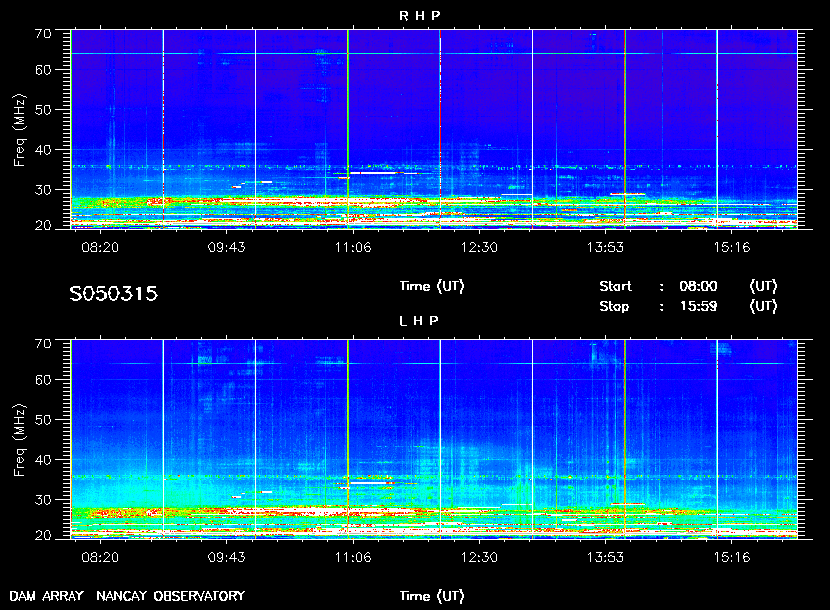The width and height of the screenshot is (830, 610).
Task: Click the Time (UT) label under LHP plot
Action: (x=431, y=596)
